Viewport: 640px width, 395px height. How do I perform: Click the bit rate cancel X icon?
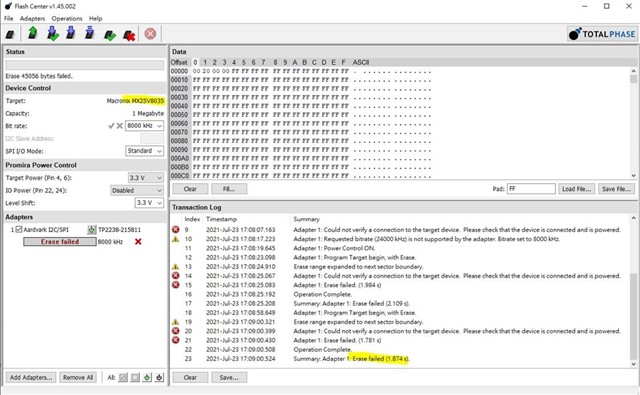click(x=120, y=126)
